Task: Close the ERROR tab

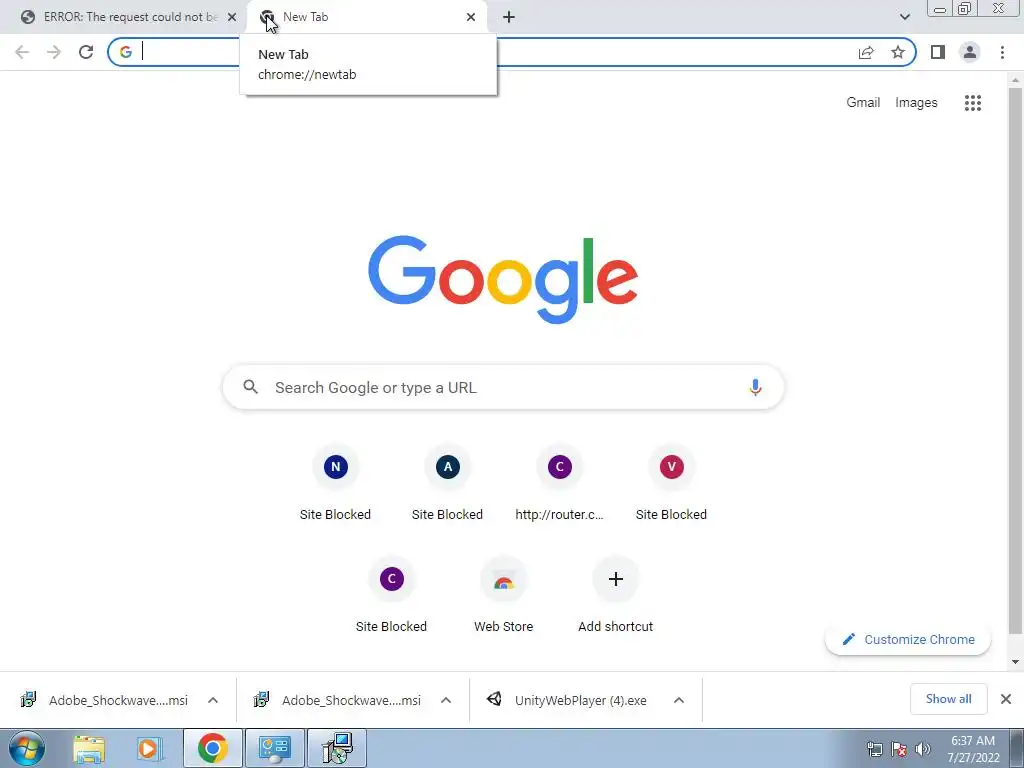Action: coord(232,17)
